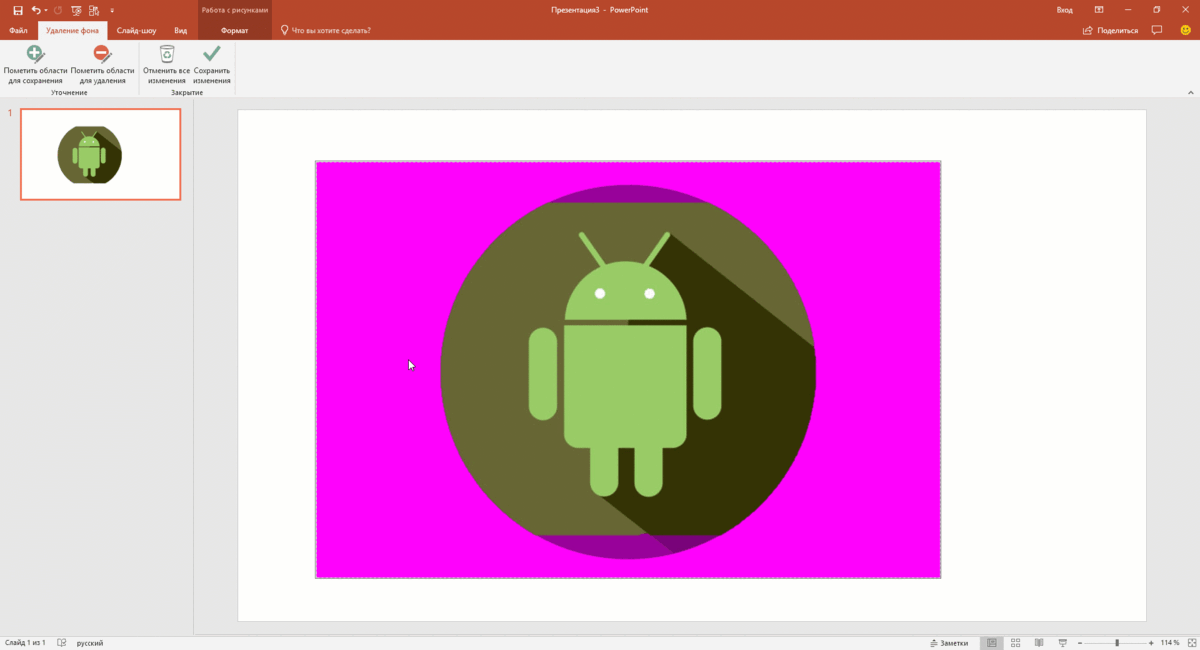Select slide 1 thumbnail in panel
Viewport: 1200px width, 650px height.
pos(101,154)
